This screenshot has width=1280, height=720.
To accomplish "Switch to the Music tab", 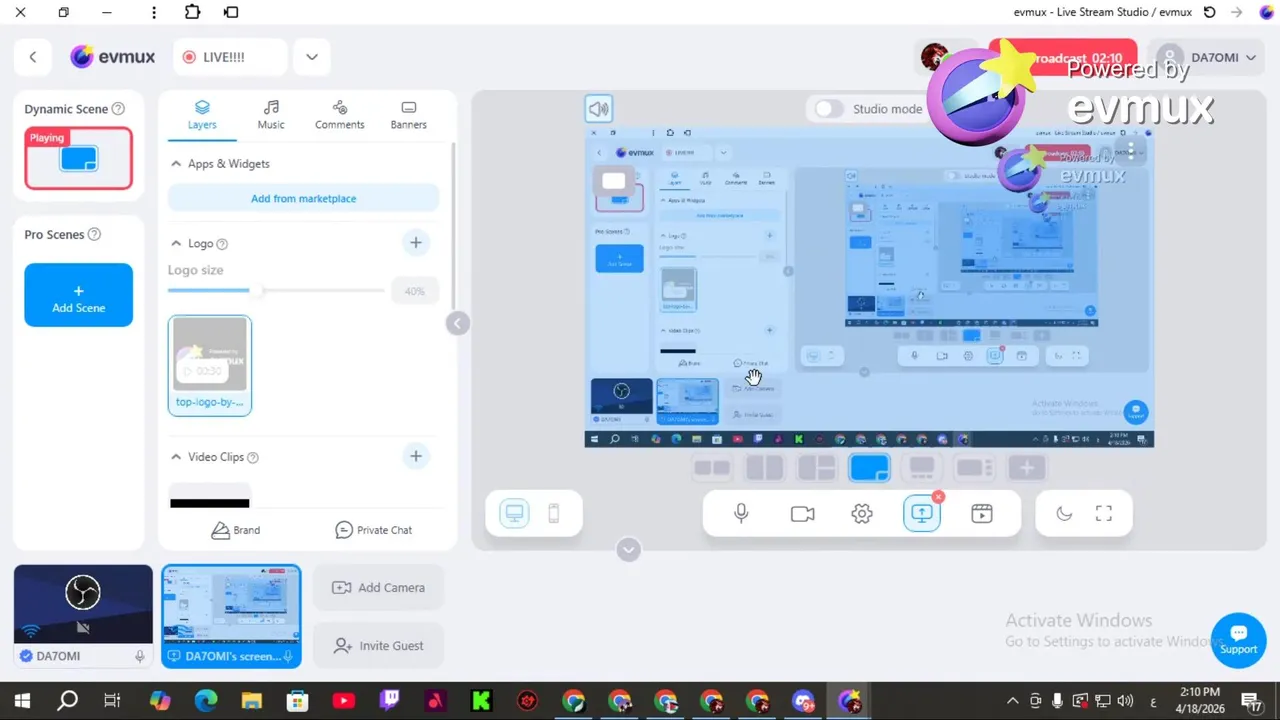I will (271, 115).
